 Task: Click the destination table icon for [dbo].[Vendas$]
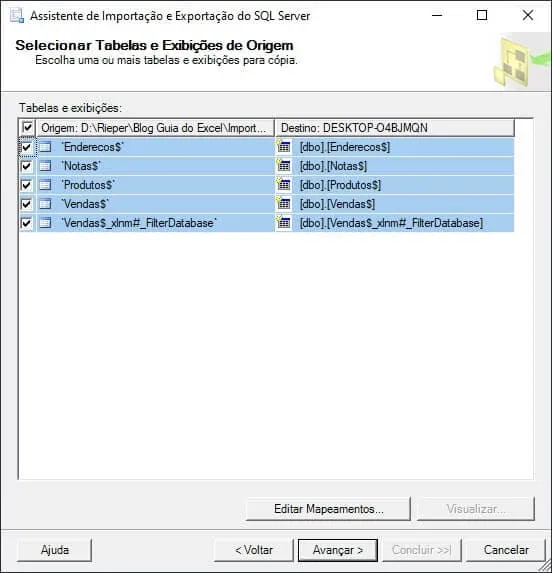[x=283, y=204]
